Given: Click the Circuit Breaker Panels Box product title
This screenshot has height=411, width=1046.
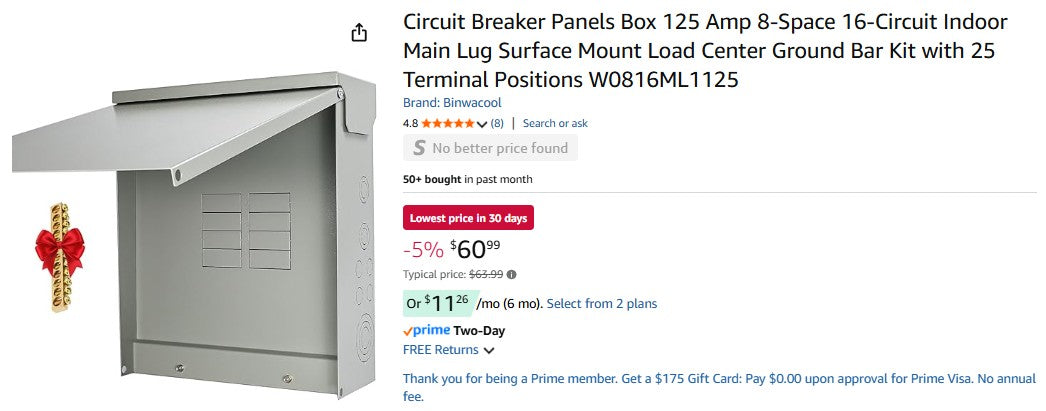Looking at the screenshot, I should click(705, 51).
